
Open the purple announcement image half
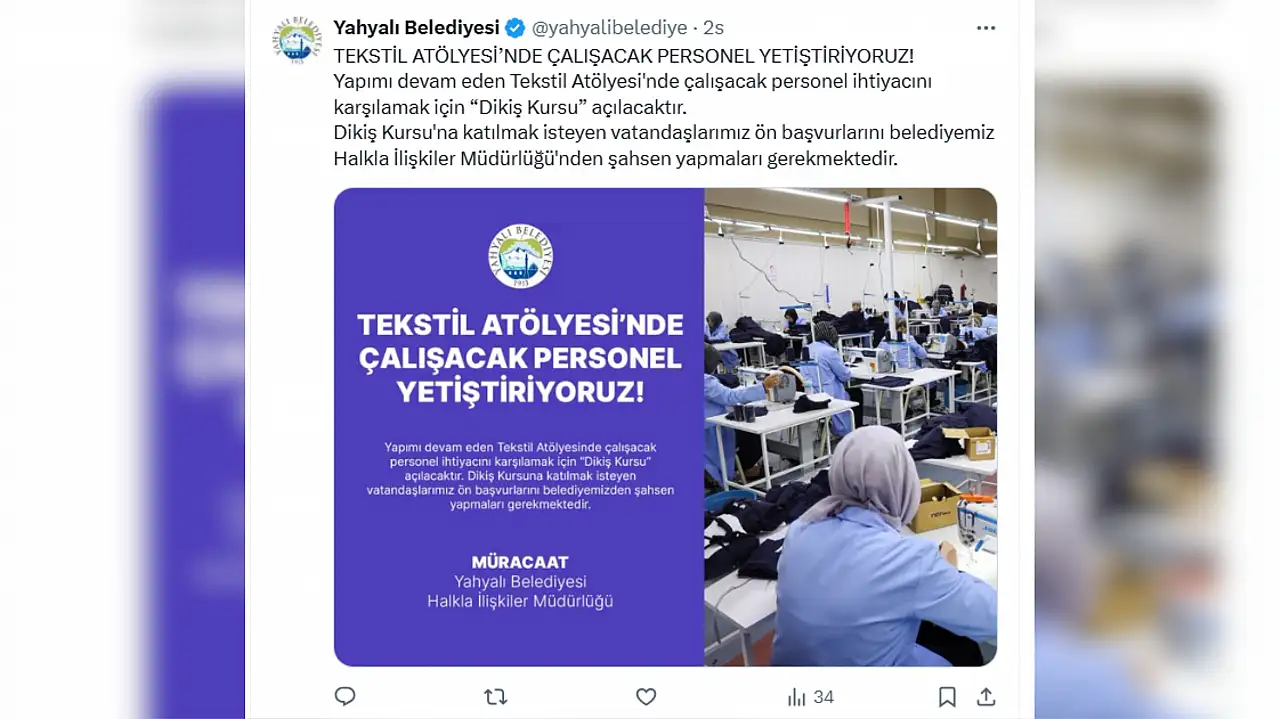pos(519,427)
